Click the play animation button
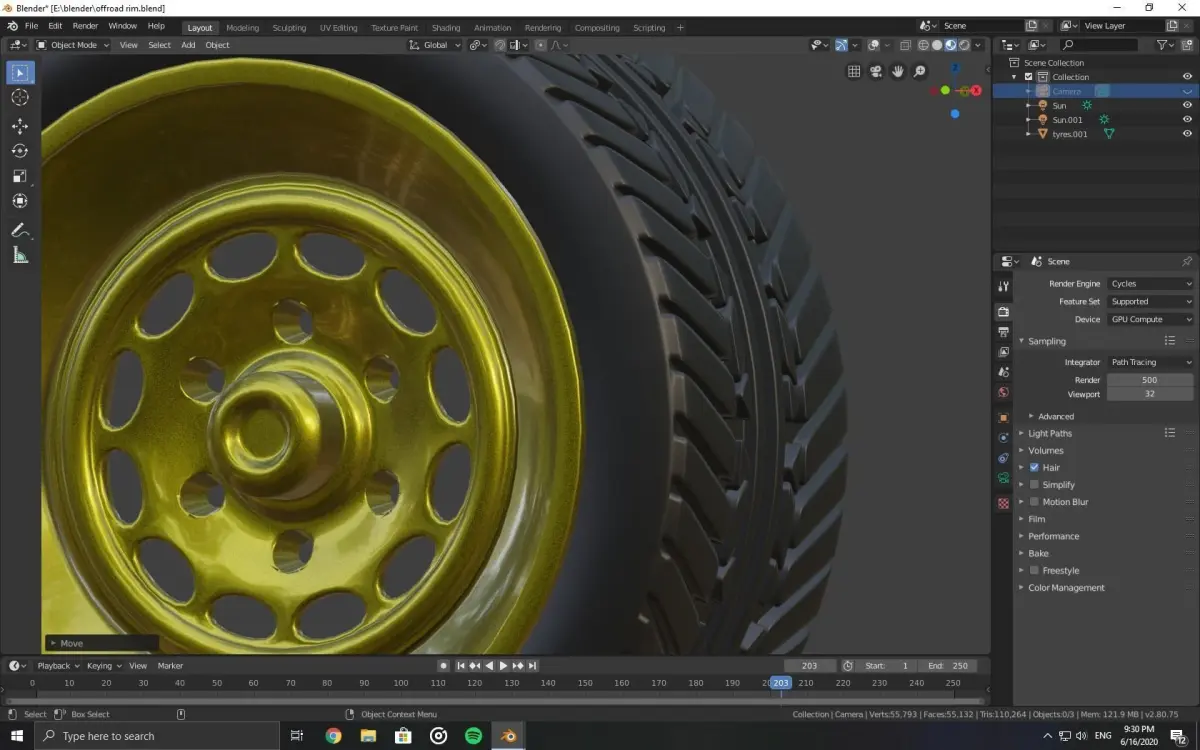Image resolution: width=1200 pixels, height=750 pixels. [504, 665]
